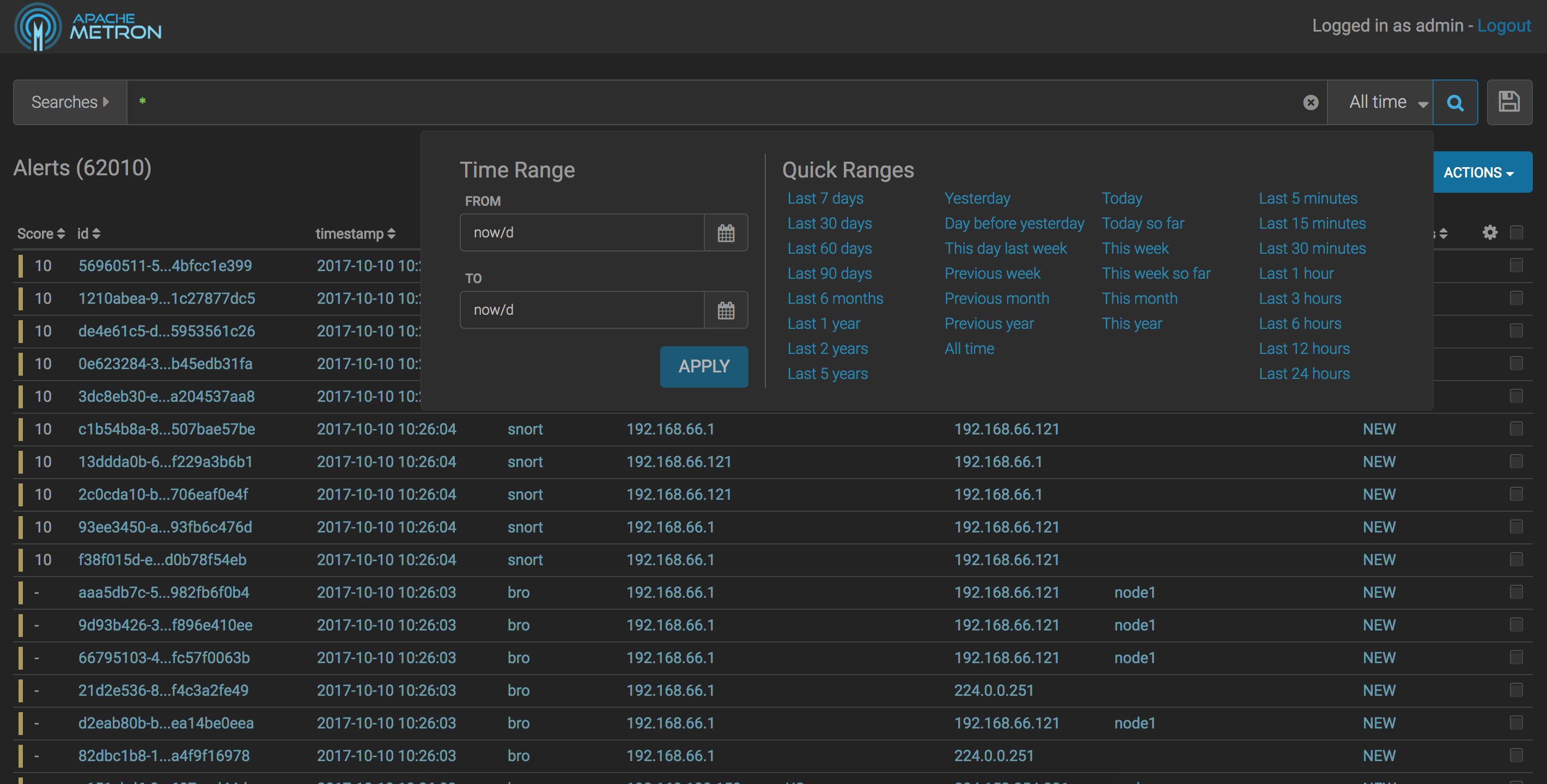Open the TO field calendar picker icon
1547x784 pixels.
[x=726, y=310]
